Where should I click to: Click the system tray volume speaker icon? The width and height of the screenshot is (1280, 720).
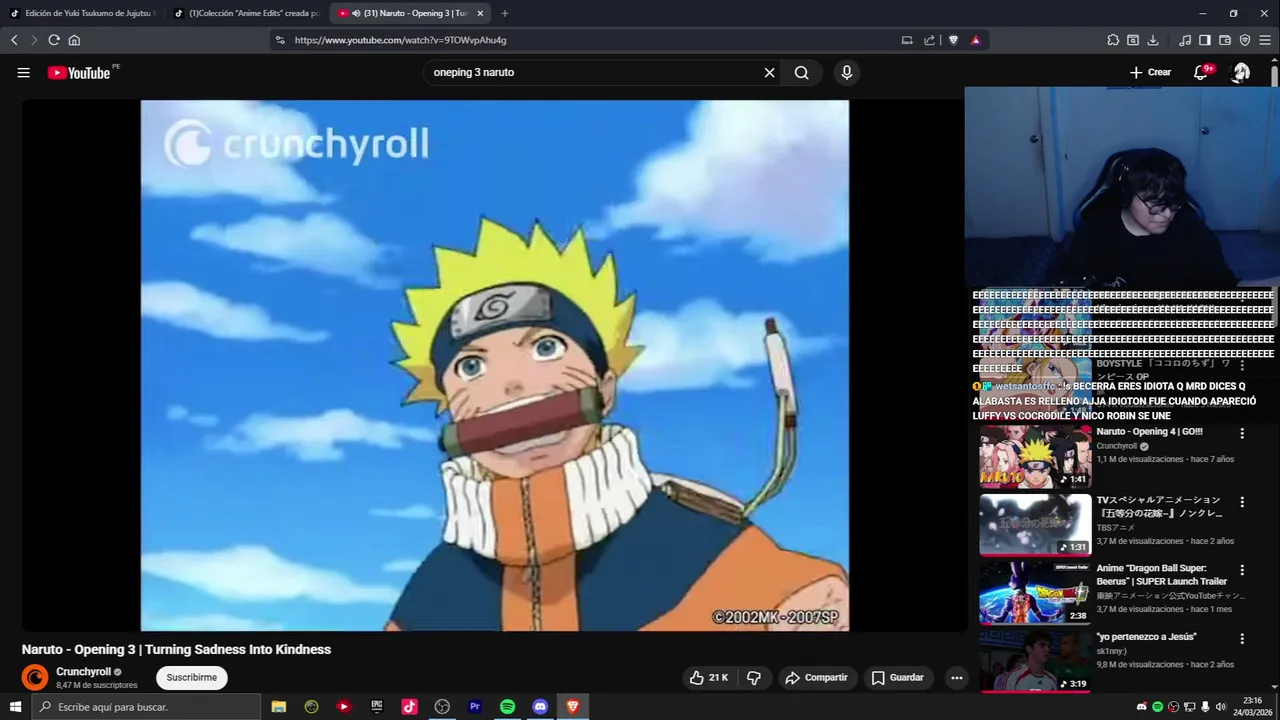point(1221,707)
